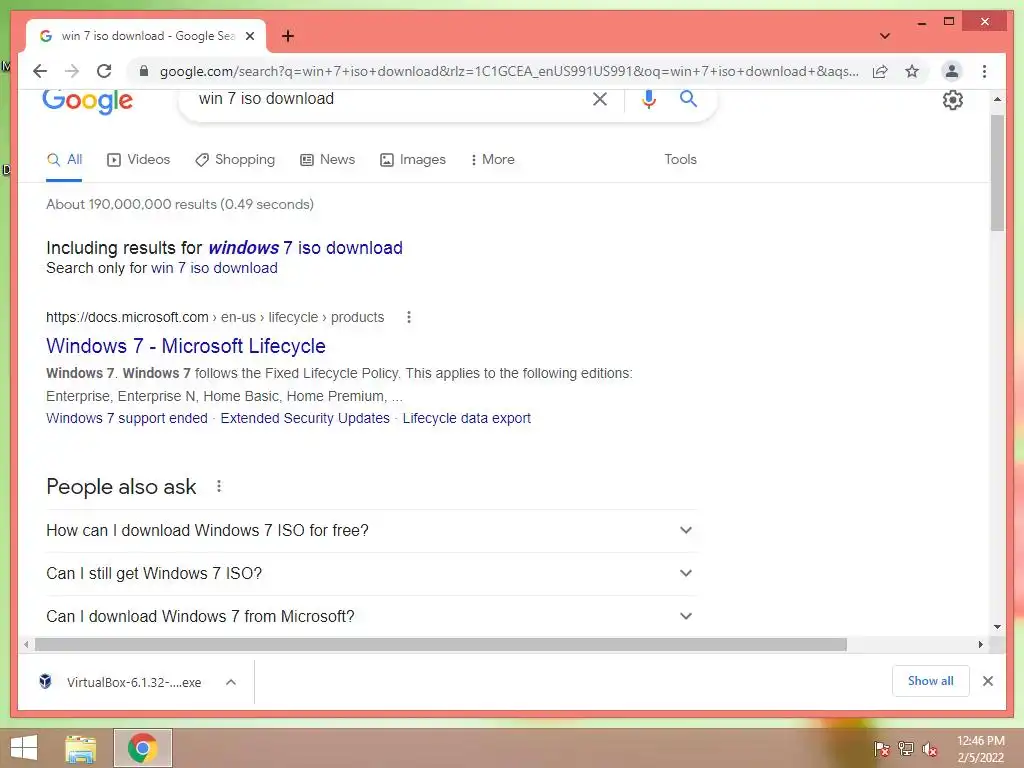Search only for 'win 7 iso download'
The width and height of the screenshot is (1024, 768).
click(214, 268)
